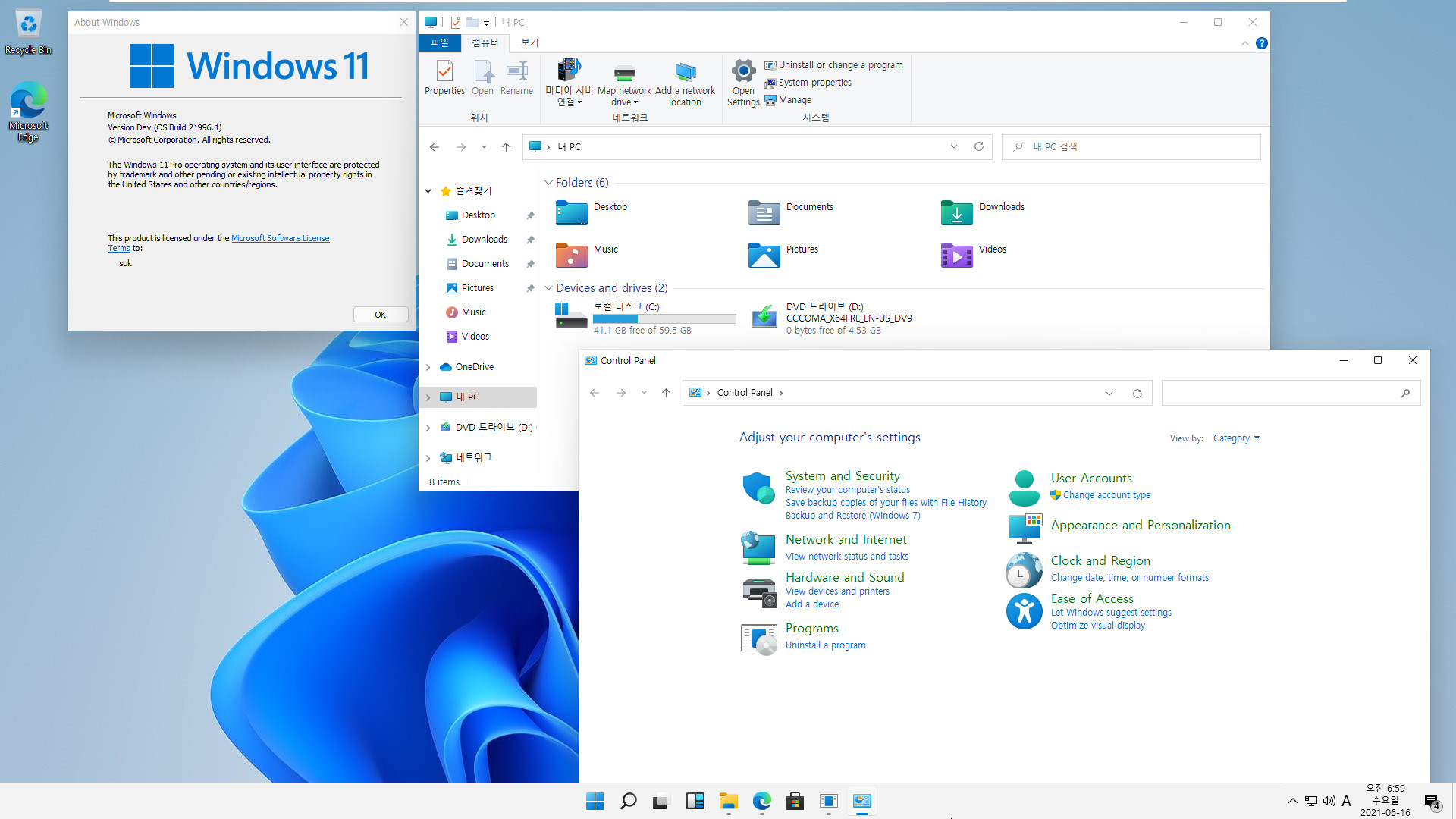Open the Music folder icon

coord(571,256)
